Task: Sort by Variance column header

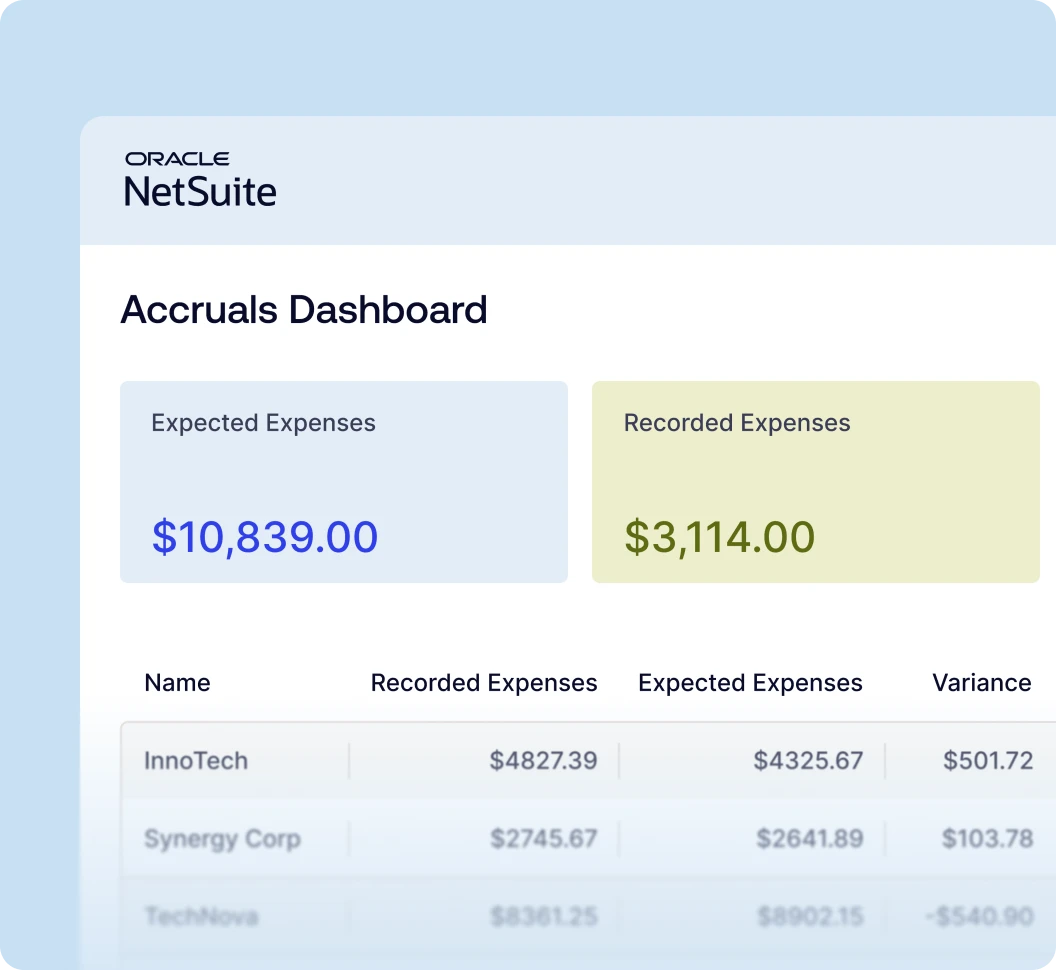Action: [981, 683]
